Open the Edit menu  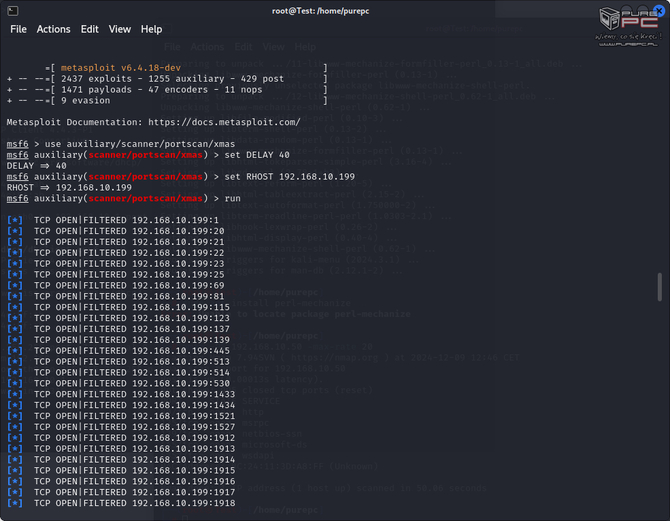[x=90, y=29]
